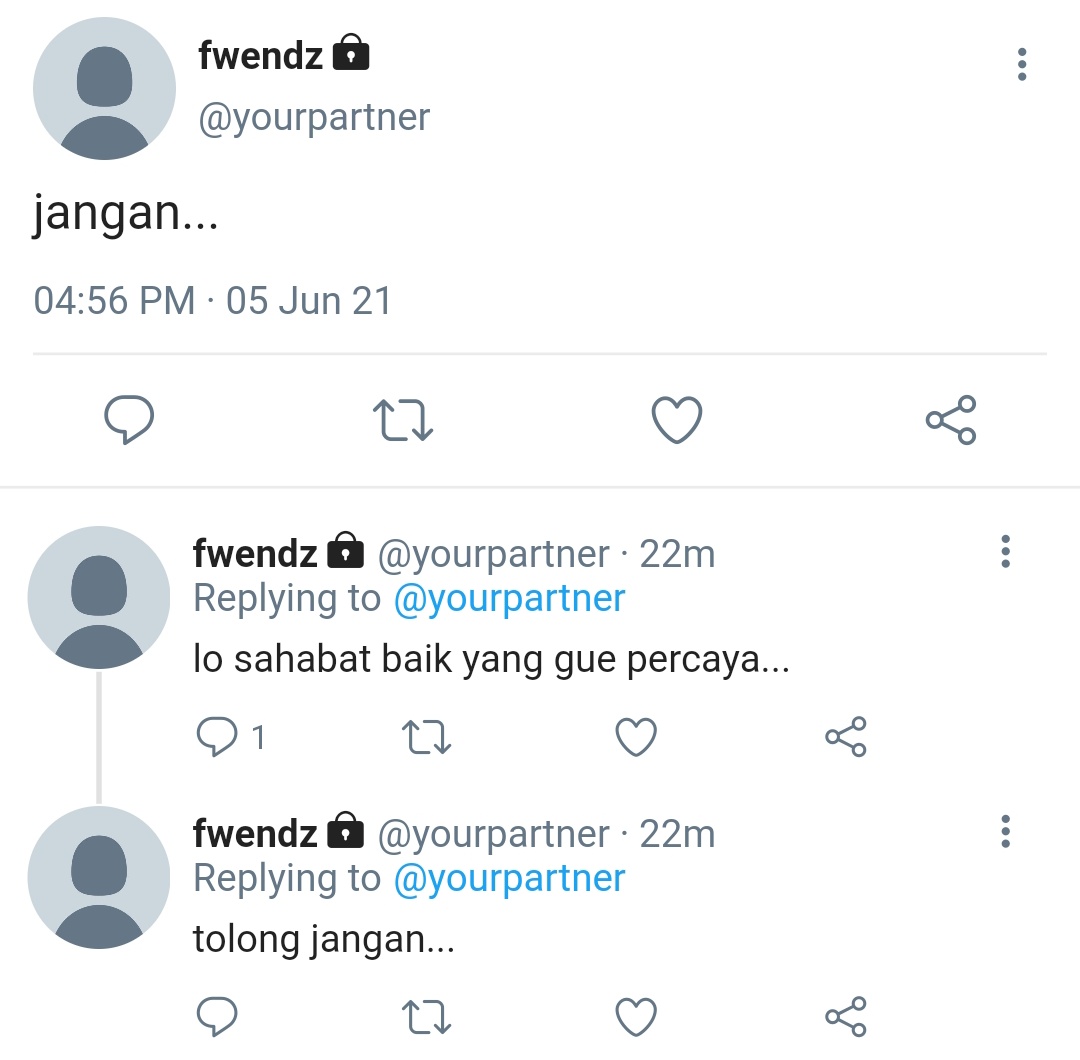Like the main "jangan..." tweet
The width and height of the screenshot is (1080, 1060).
point(677,419)
